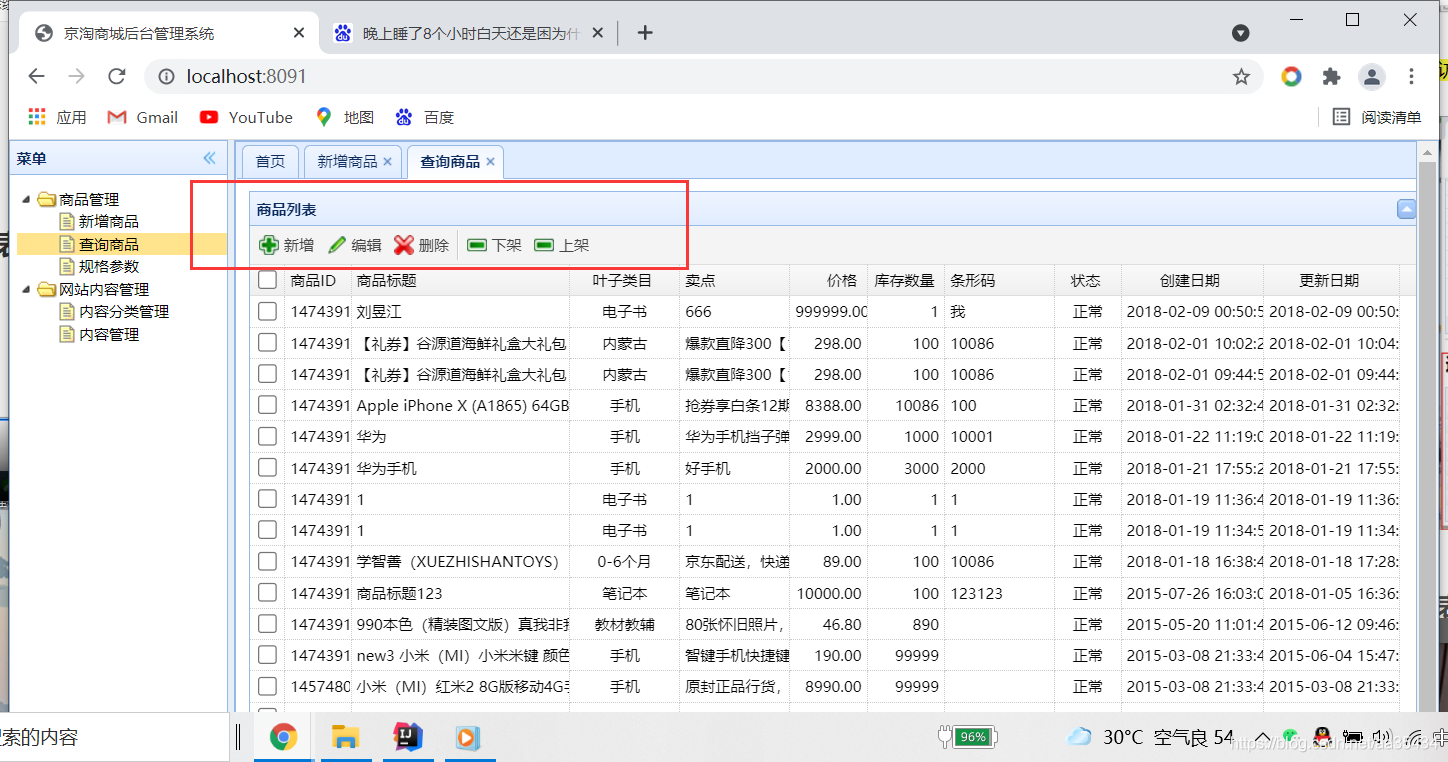
Task: Open the 应用 apps shortcut
Action: [x=57, y=117]
